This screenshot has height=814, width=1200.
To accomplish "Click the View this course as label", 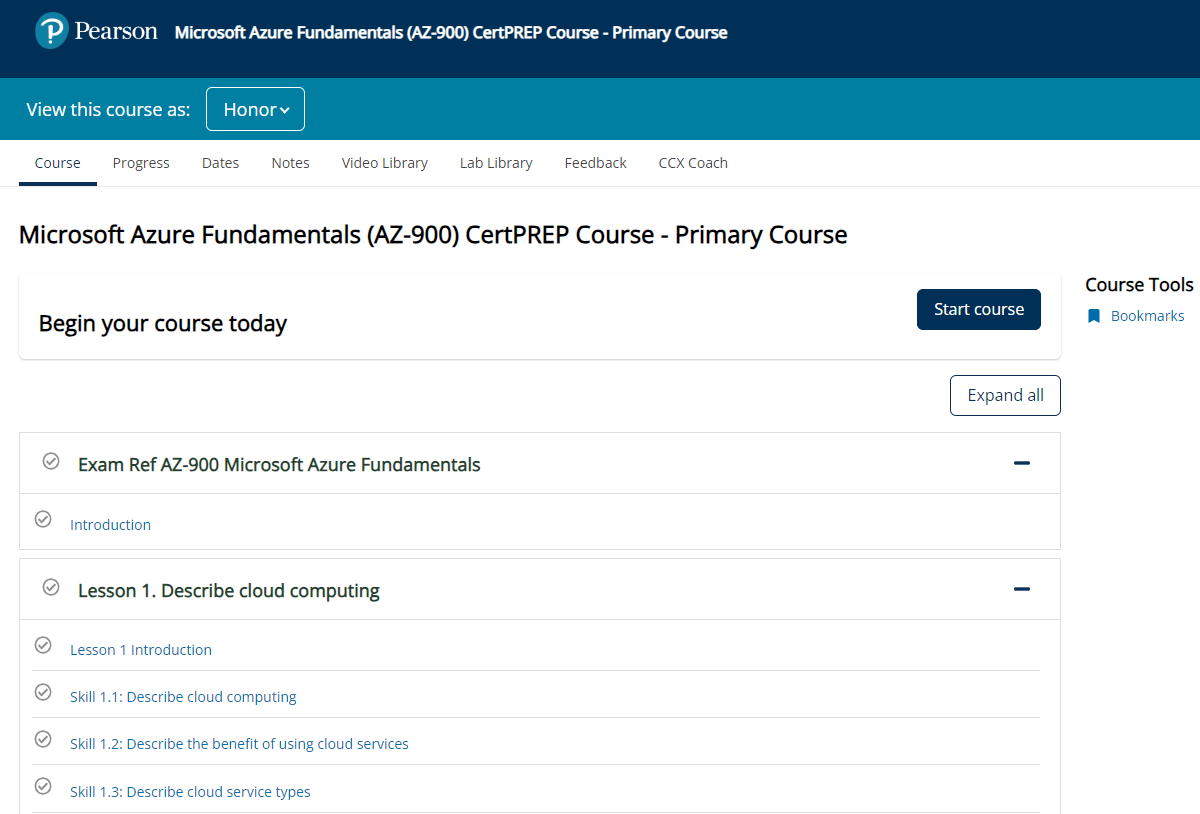I will (x=108, y=110).
